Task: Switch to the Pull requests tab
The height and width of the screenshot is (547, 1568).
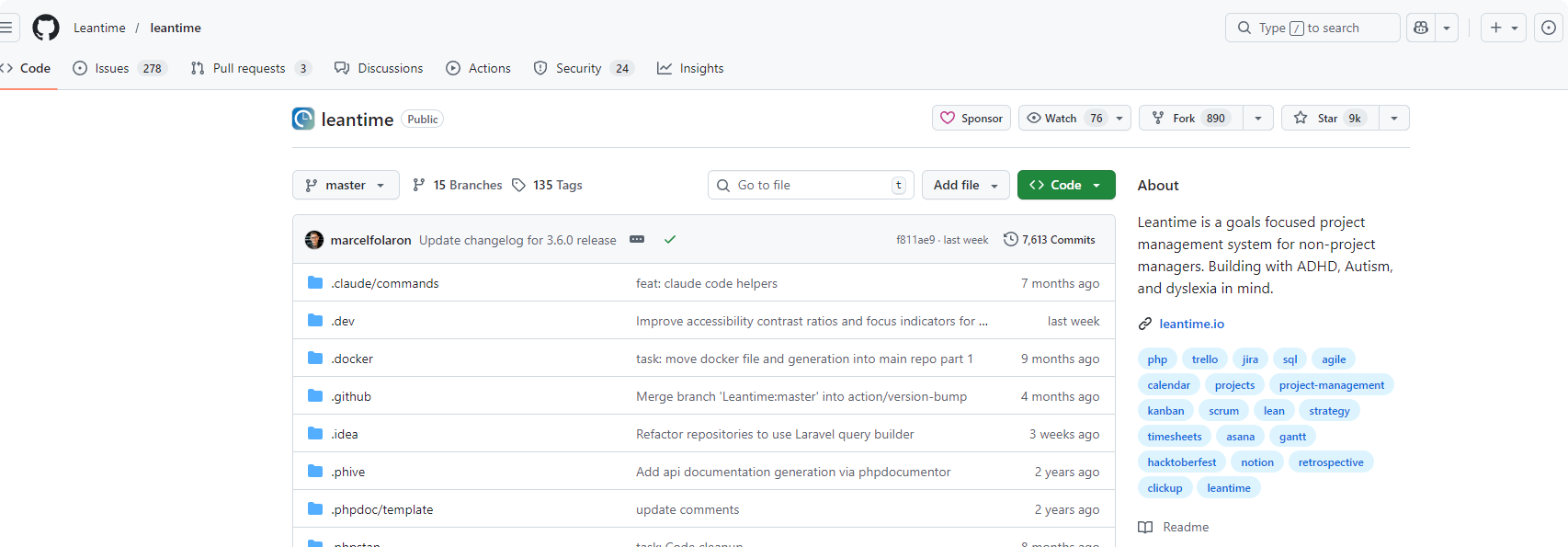Action: [251, 68]
